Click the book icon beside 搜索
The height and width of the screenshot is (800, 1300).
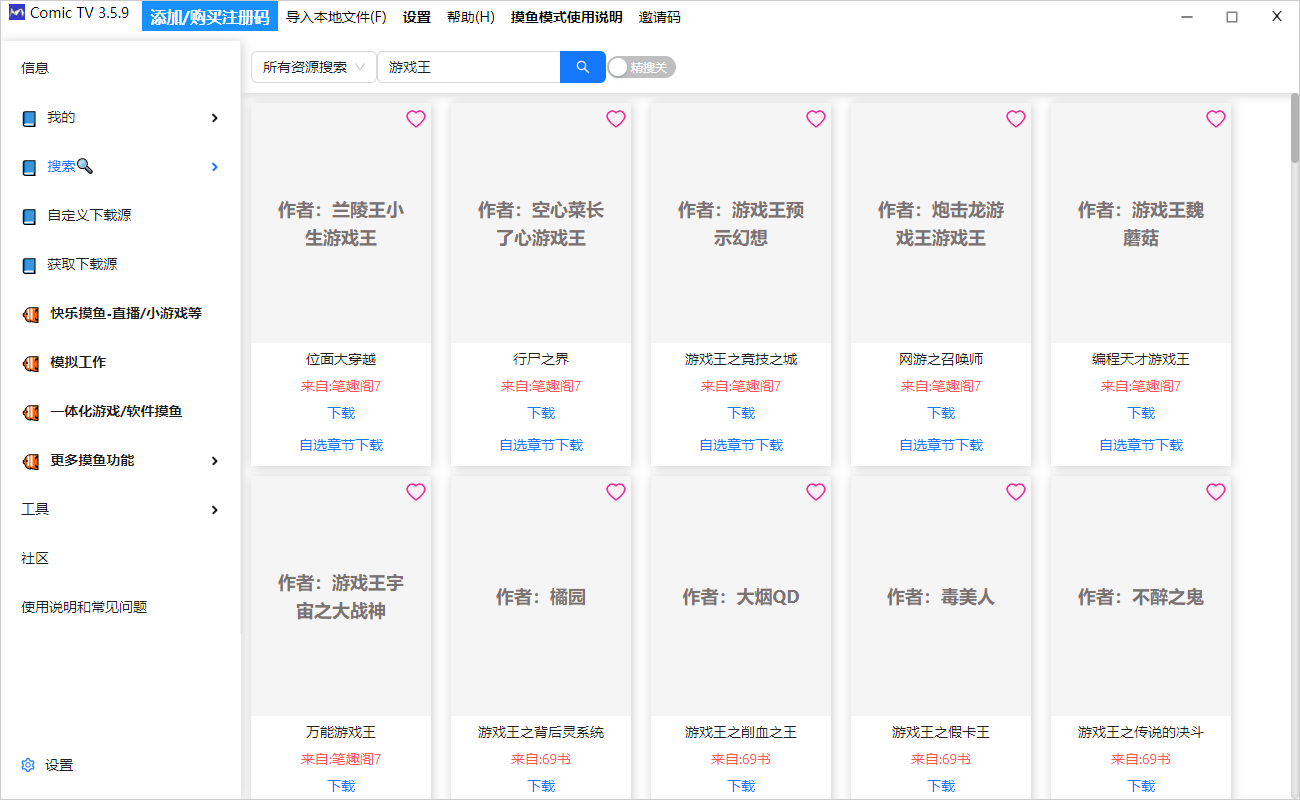[29, 167]
